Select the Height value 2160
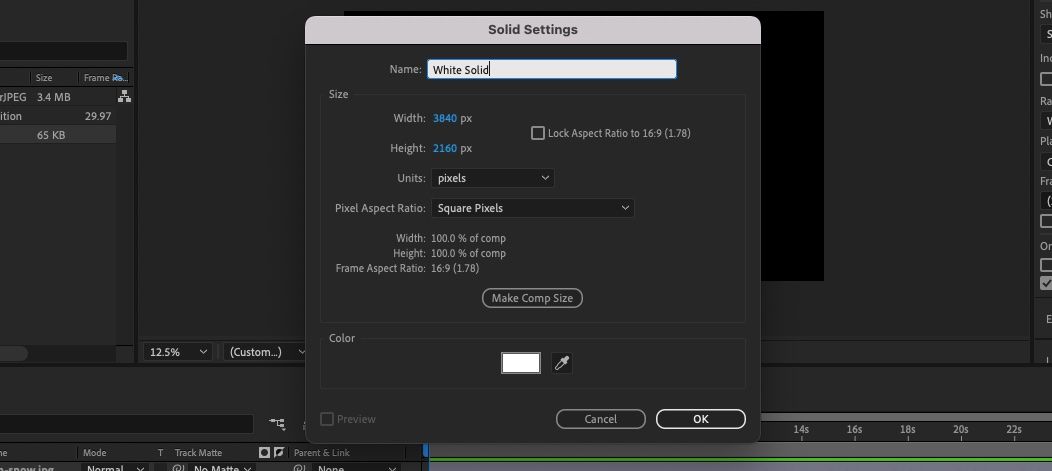 pyautogui.click(x=444, y=148)
